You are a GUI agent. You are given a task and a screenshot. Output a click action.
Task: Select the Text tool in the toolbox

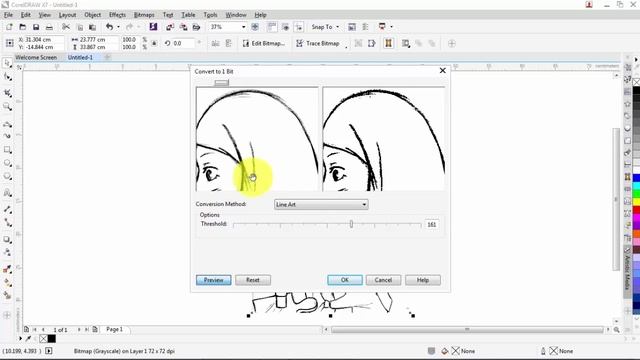click(7, 193)
